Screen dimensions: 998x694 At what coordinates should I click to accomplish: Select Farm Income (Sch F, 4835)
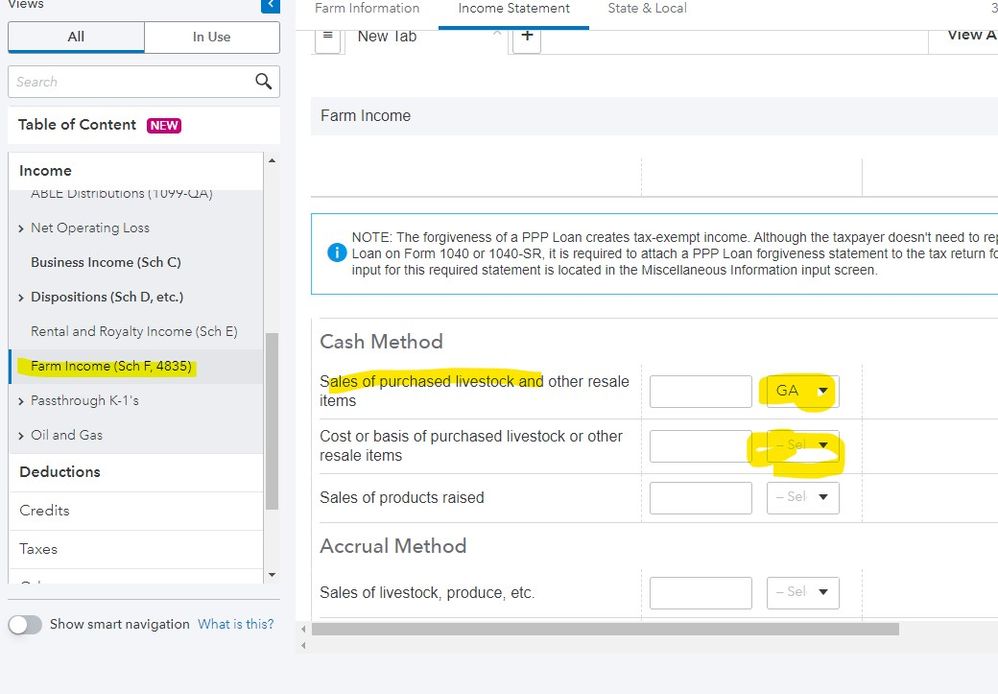(111, 366)
